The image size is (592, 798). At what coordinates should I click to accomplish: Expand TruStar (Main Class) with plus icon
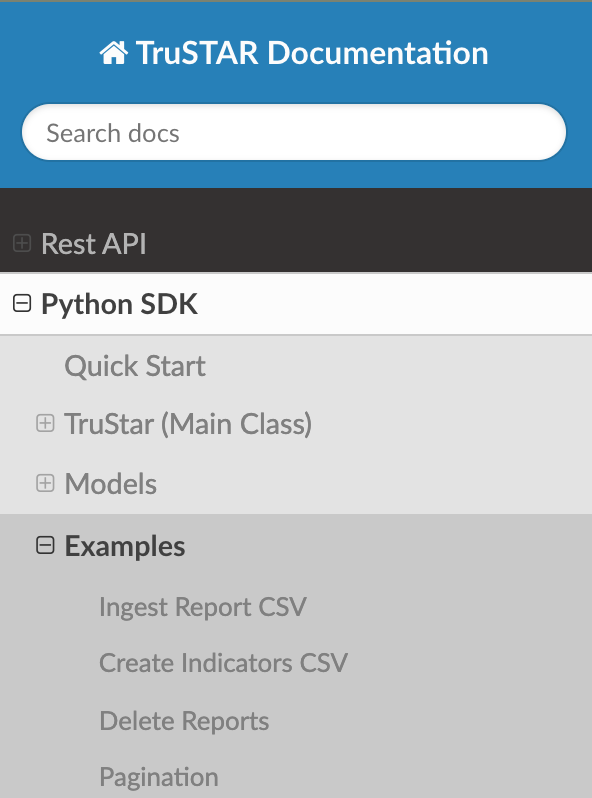point(45,423)
